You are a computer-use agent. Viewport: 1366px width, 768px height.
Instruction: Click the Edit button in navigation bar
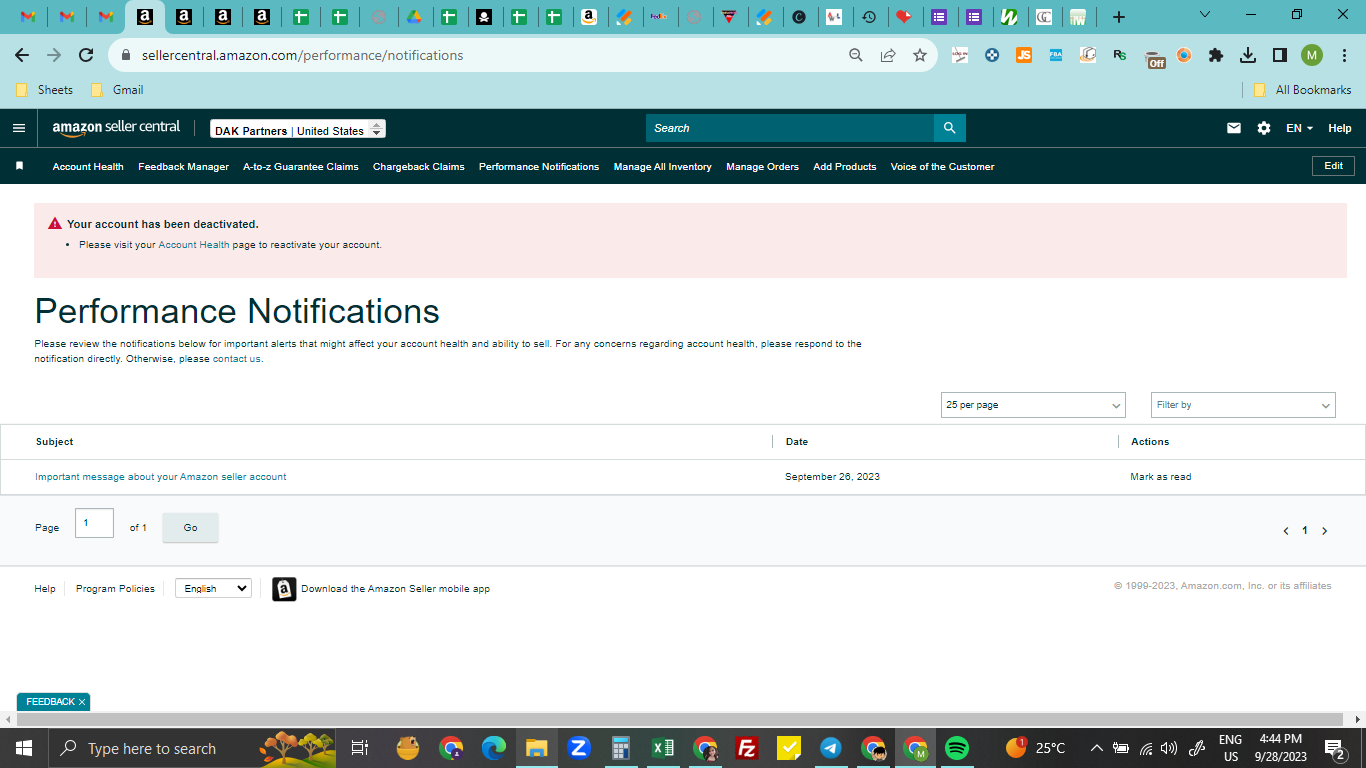1333,166
